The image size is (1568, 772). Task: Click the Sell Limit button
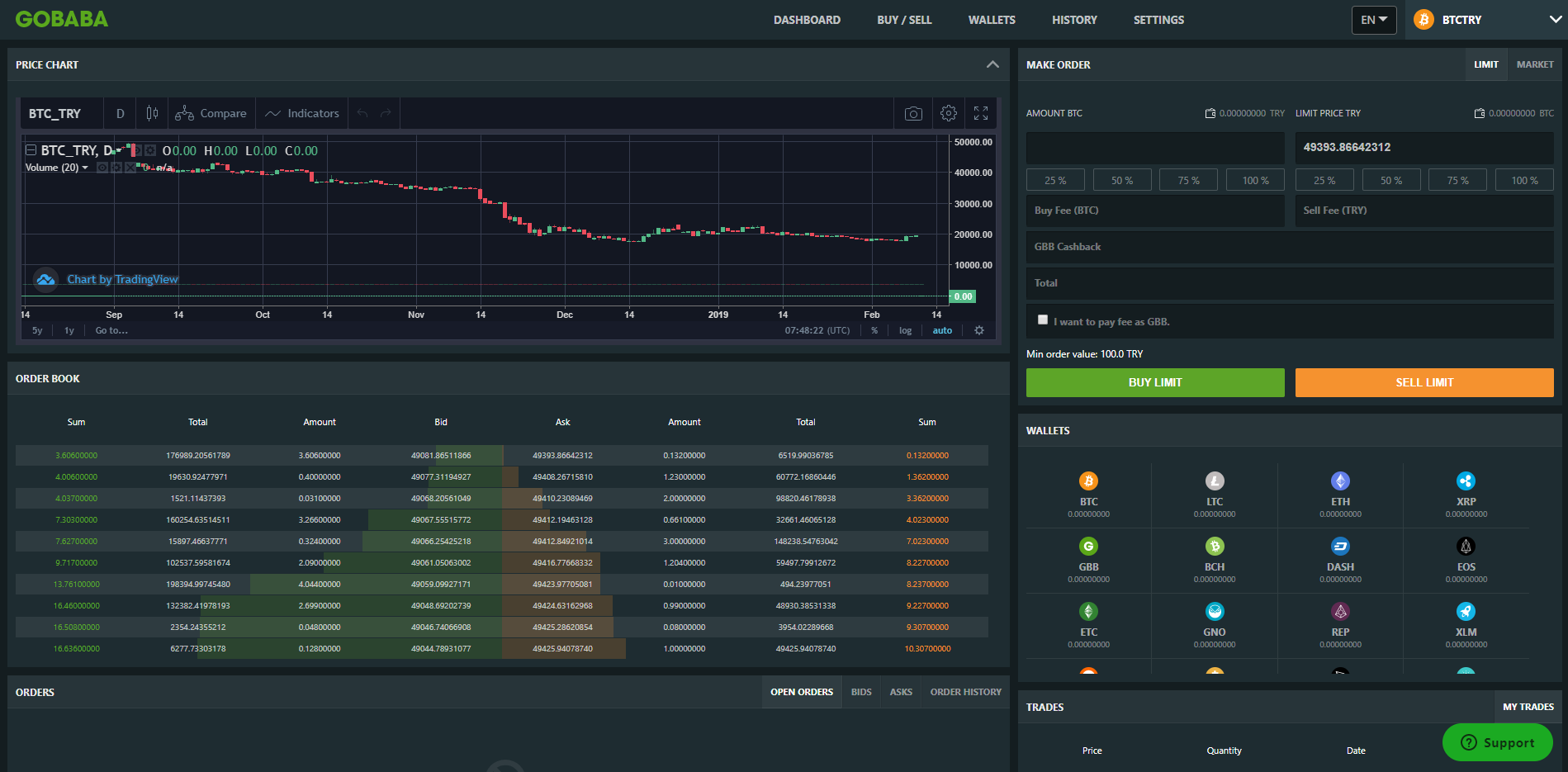click(1424, 382)
